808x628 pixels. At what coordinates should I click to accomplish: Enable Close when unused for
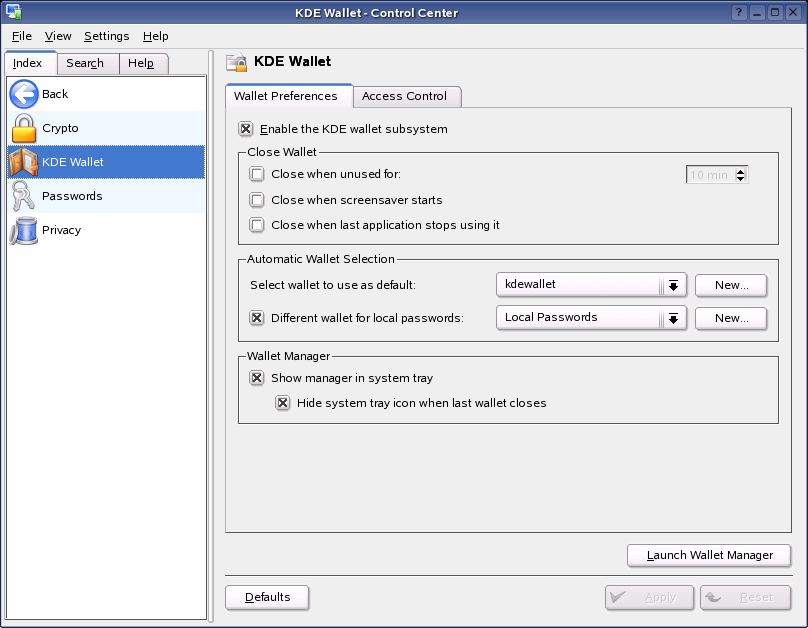tap(257, 174)
